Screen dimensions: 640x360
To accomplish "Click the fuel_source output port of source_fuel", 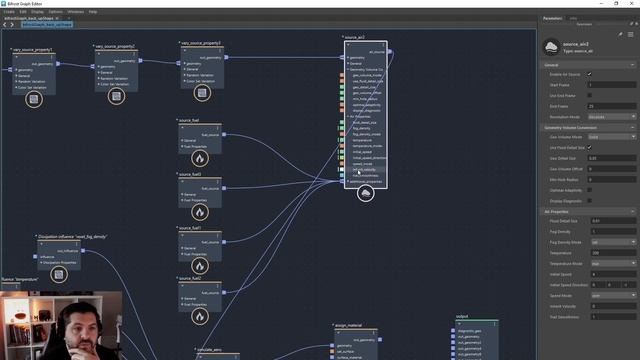I will [x=224, y=135].
